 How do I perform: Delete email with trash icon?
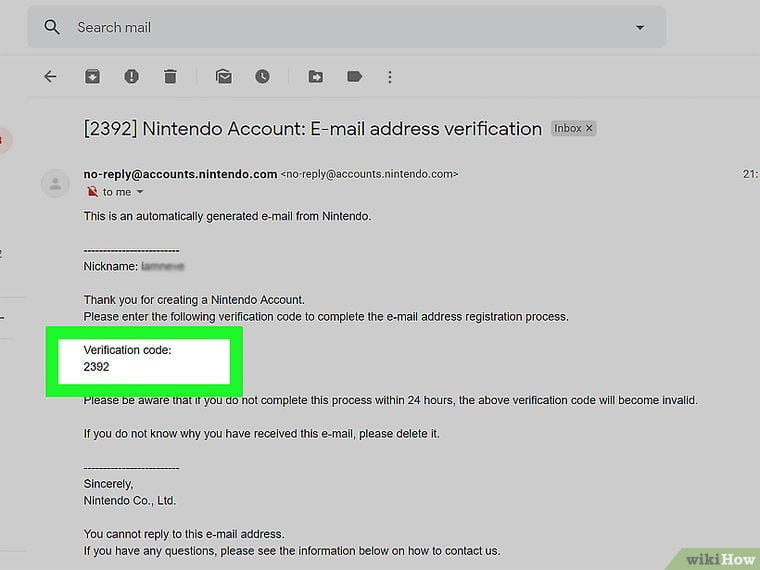pos(170,77)
